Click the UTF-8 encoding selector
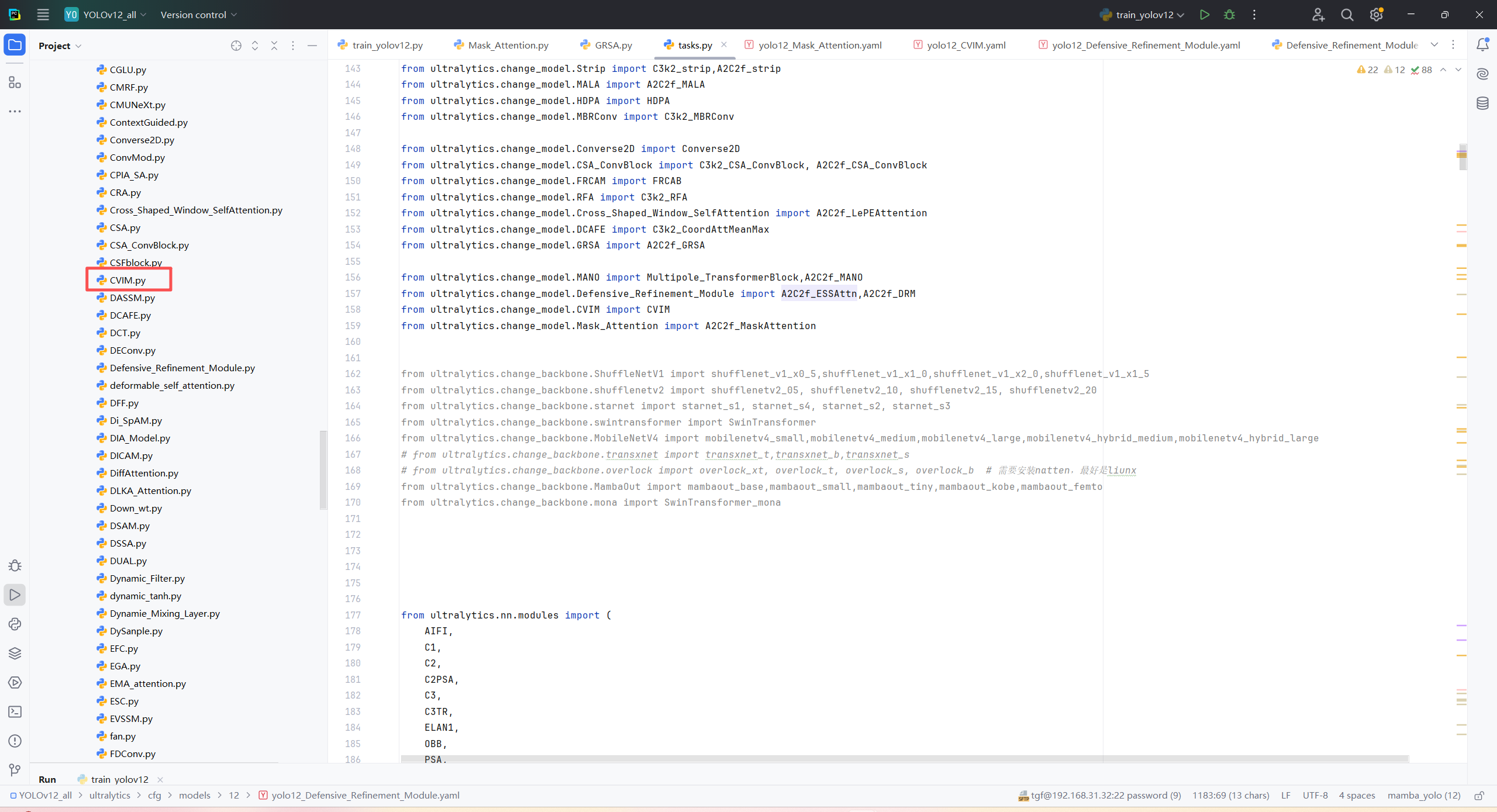 point(1315,795)
